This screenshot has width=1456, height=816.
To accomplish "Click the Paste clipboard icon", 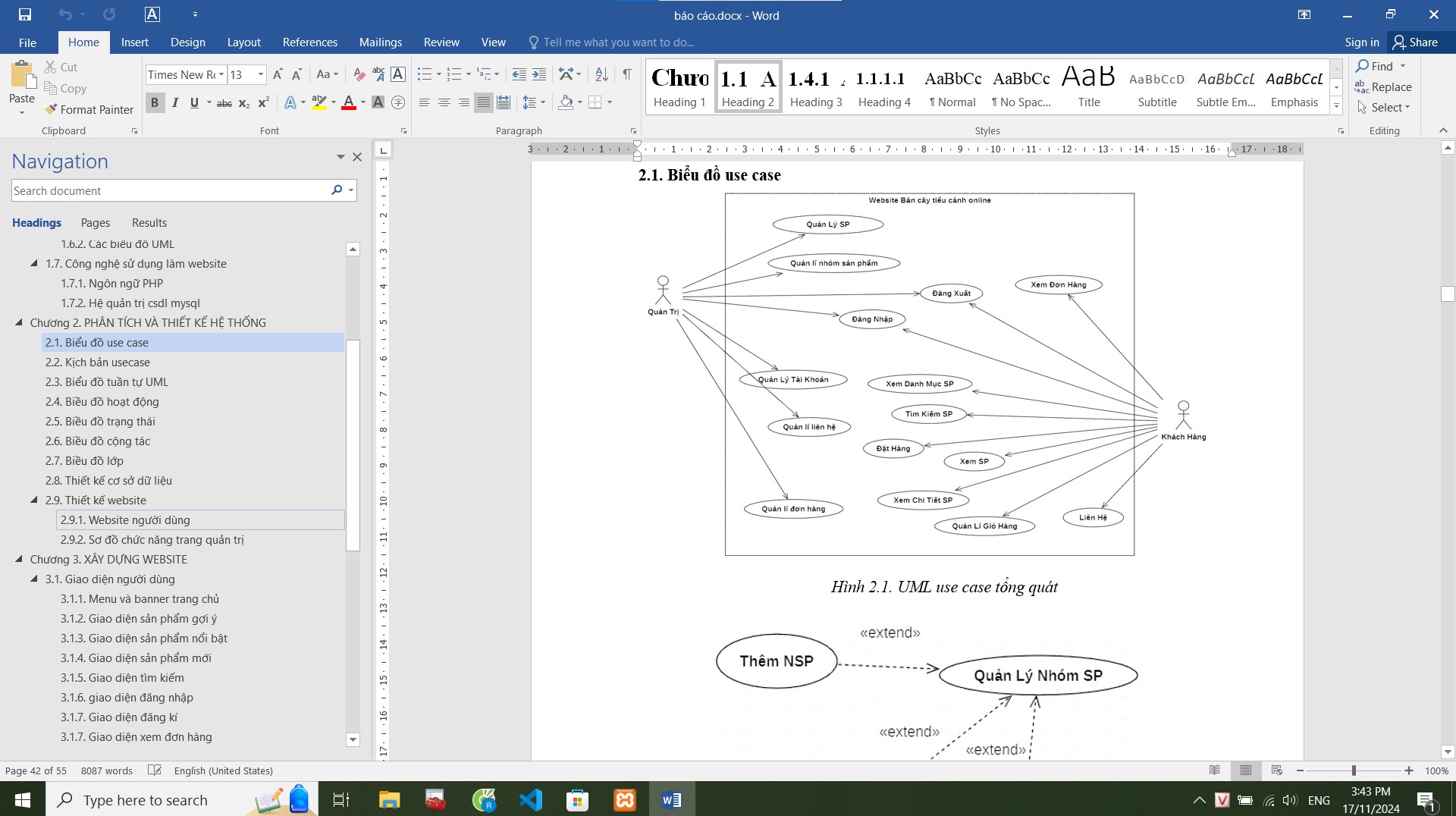I will click(x=22, y=76).
